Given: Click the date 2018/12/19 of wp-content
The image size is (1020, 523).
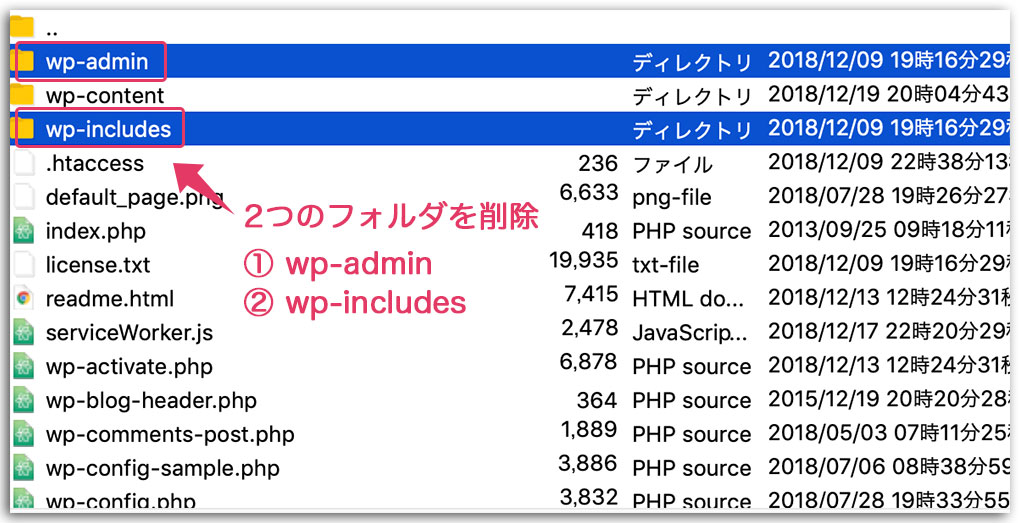Looking at the screenshot, I should click(825, 94).
